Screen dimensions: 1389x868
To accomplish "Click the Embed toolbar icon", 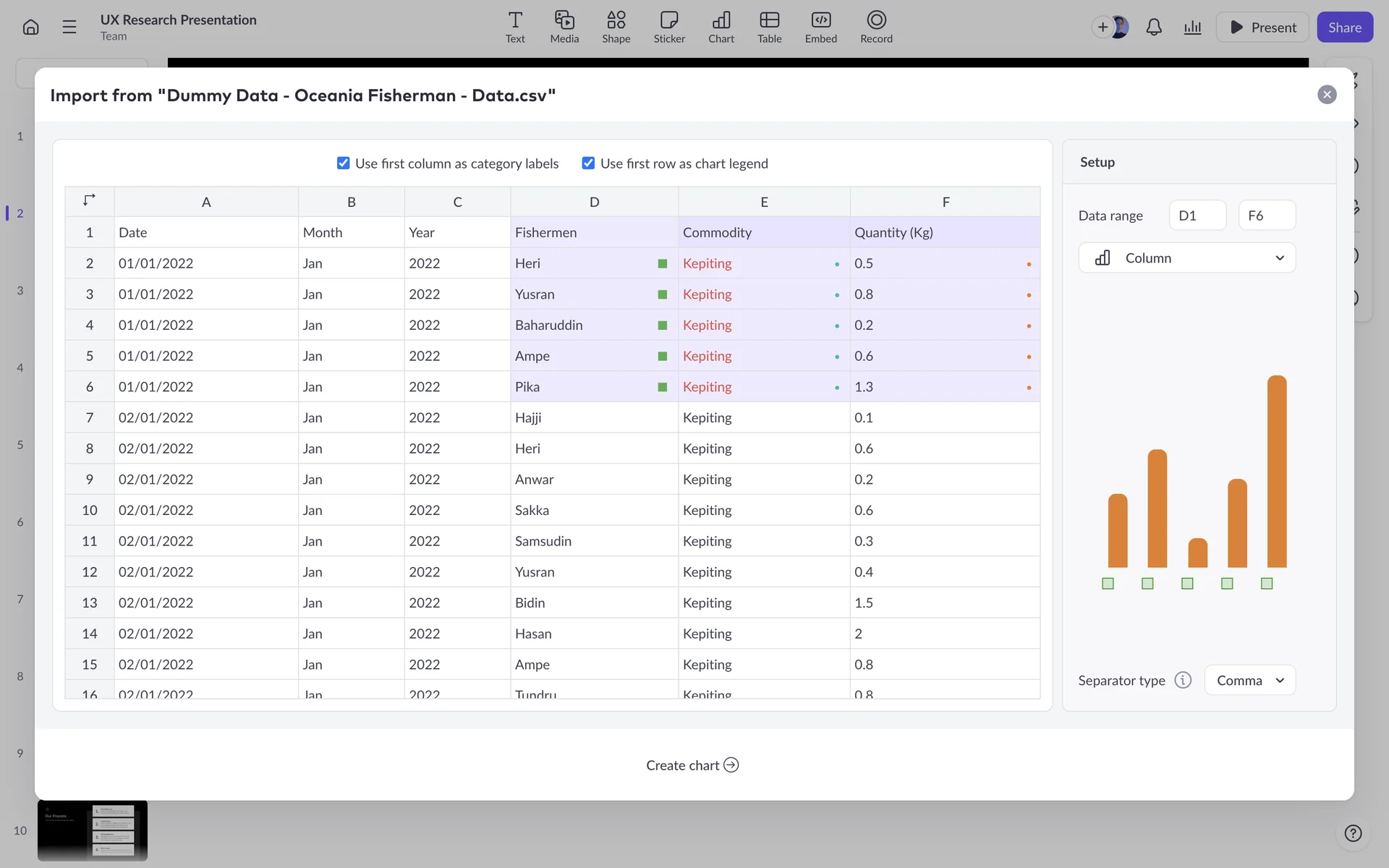I will pyautogui.click(x=820, y=20).
